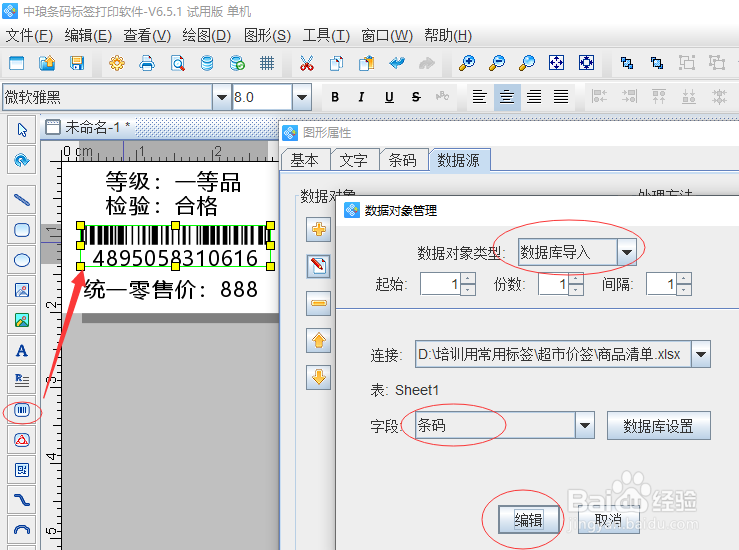Switch to the 基本 tab
Viewport: 739px width, 550px height.
click(x=305, y=160)
